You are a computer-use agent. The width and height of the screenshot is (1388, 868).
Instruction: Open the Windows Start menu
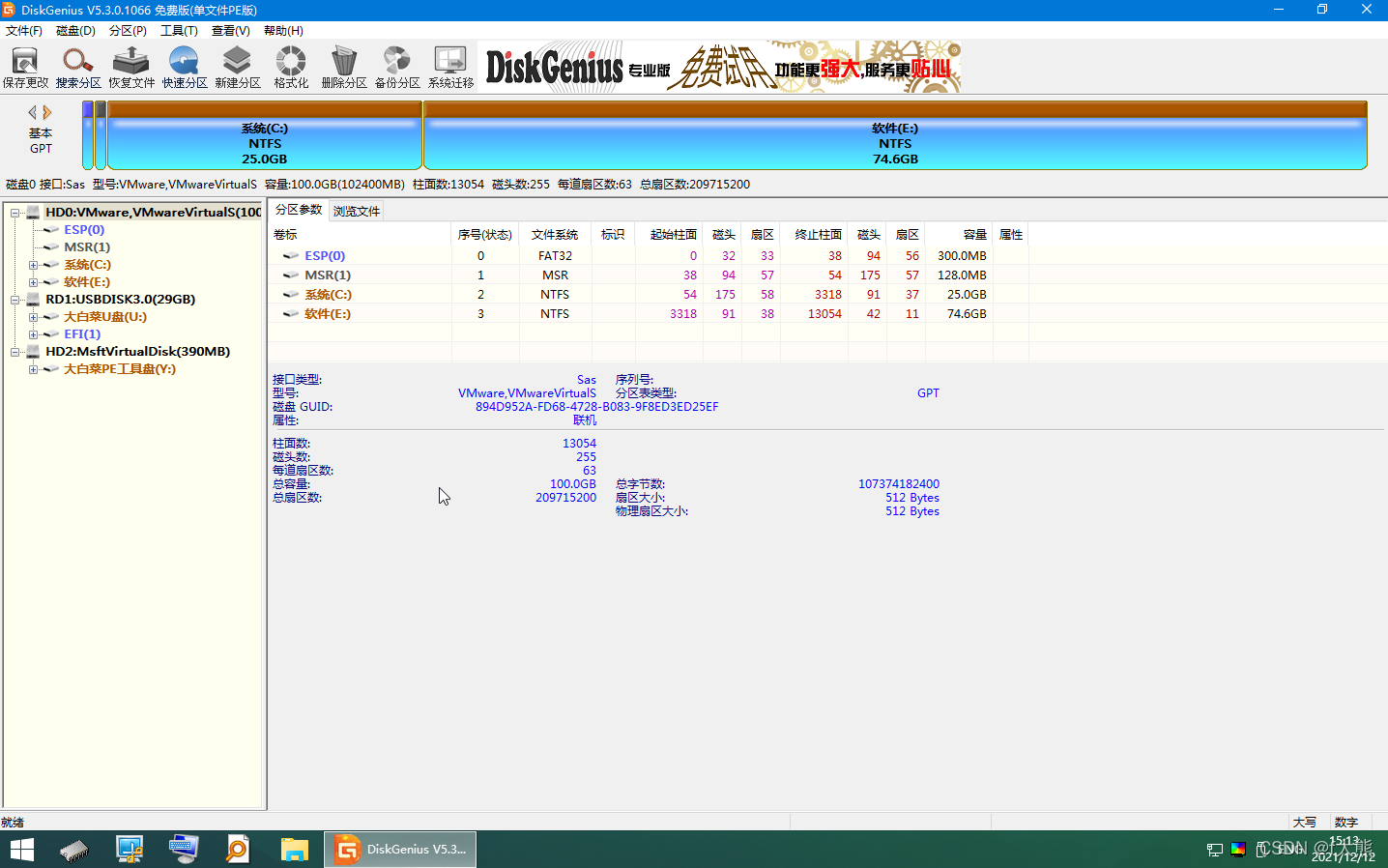21,850
